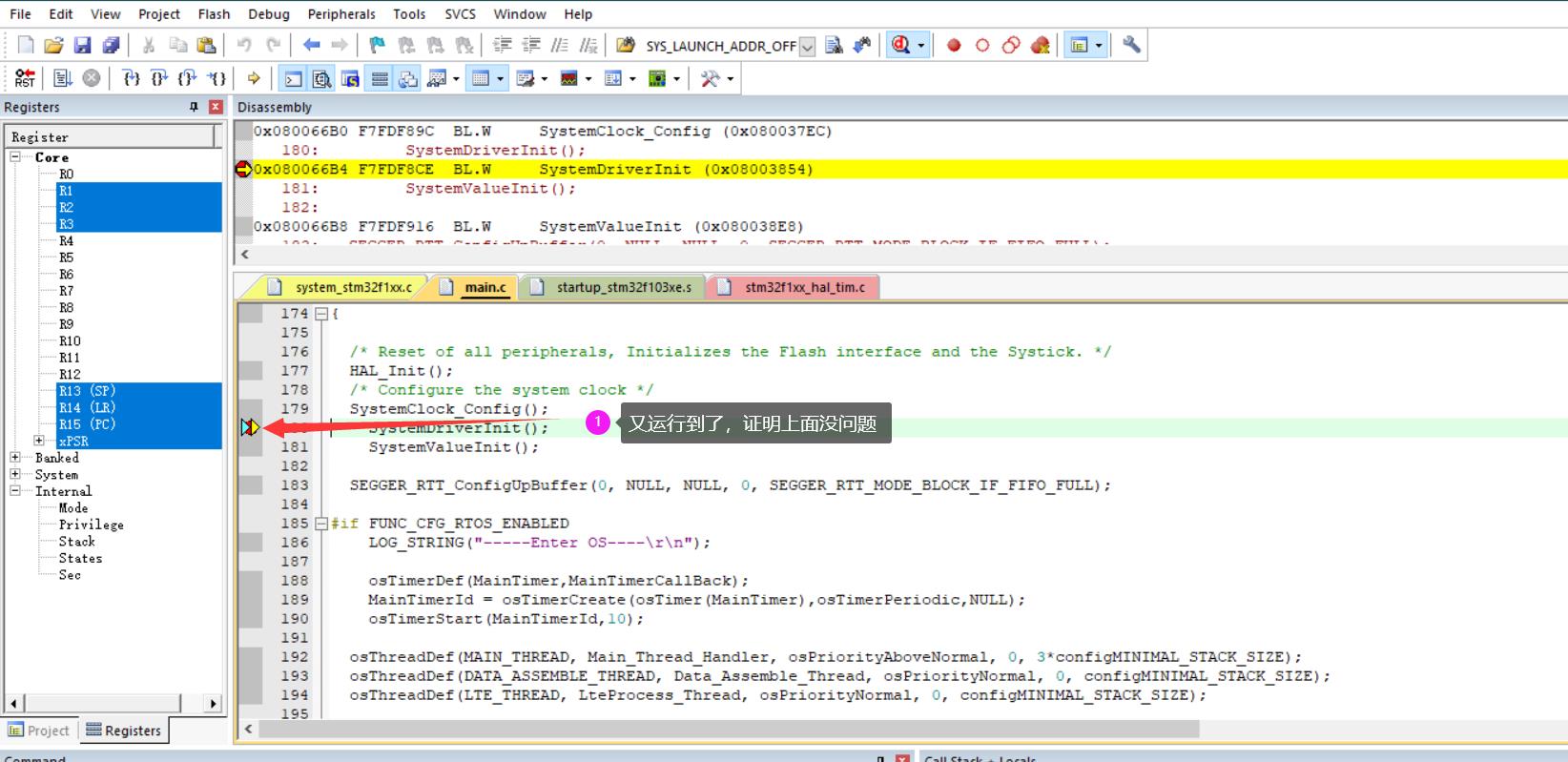Image resolution: width=1568 pixels, height=762 pixels.
Task: Paste from clipboard using toolbar icon
Action: (x=206, y=45)
